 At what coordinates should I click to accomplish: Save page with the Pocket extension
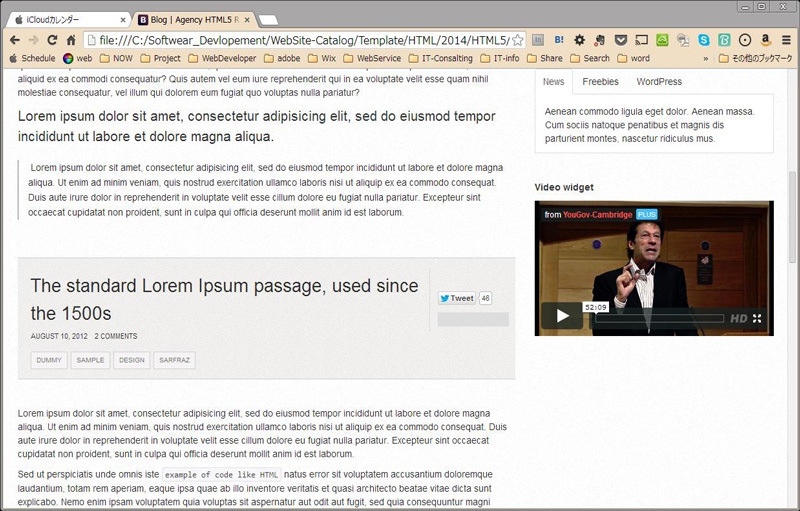pyautogui.click(x=620, y=40)
